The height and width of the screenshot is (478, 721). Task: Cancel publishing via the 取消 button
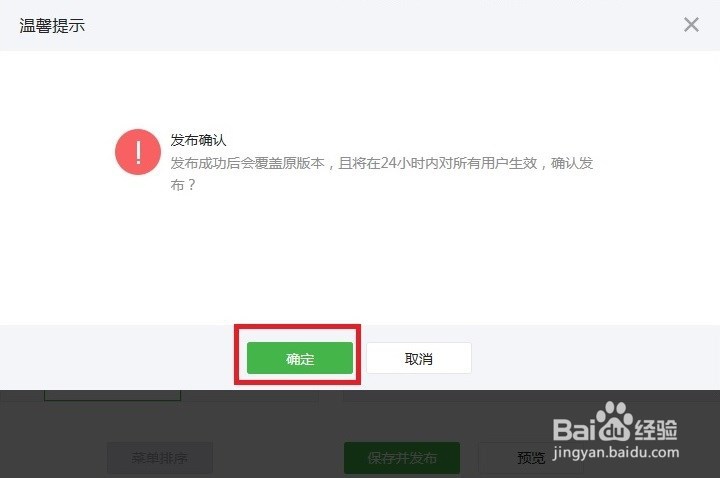coord(419,358)
